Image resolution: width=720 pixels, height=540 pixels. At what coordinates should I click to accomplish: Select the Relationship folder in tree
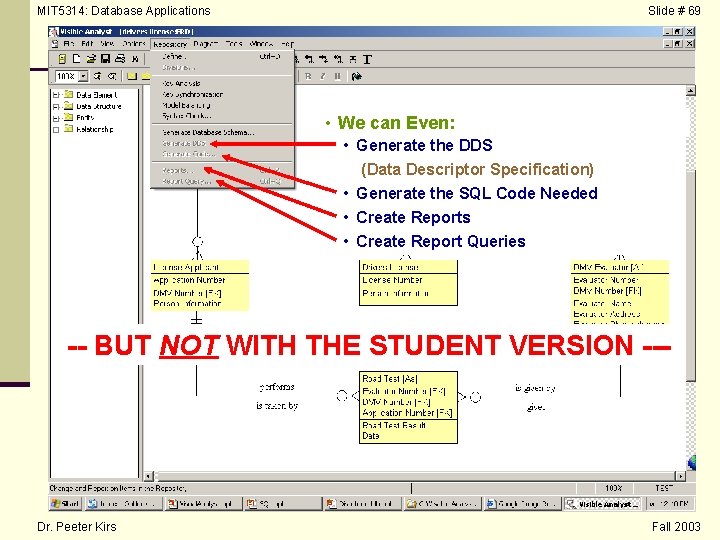coord(69,129)
